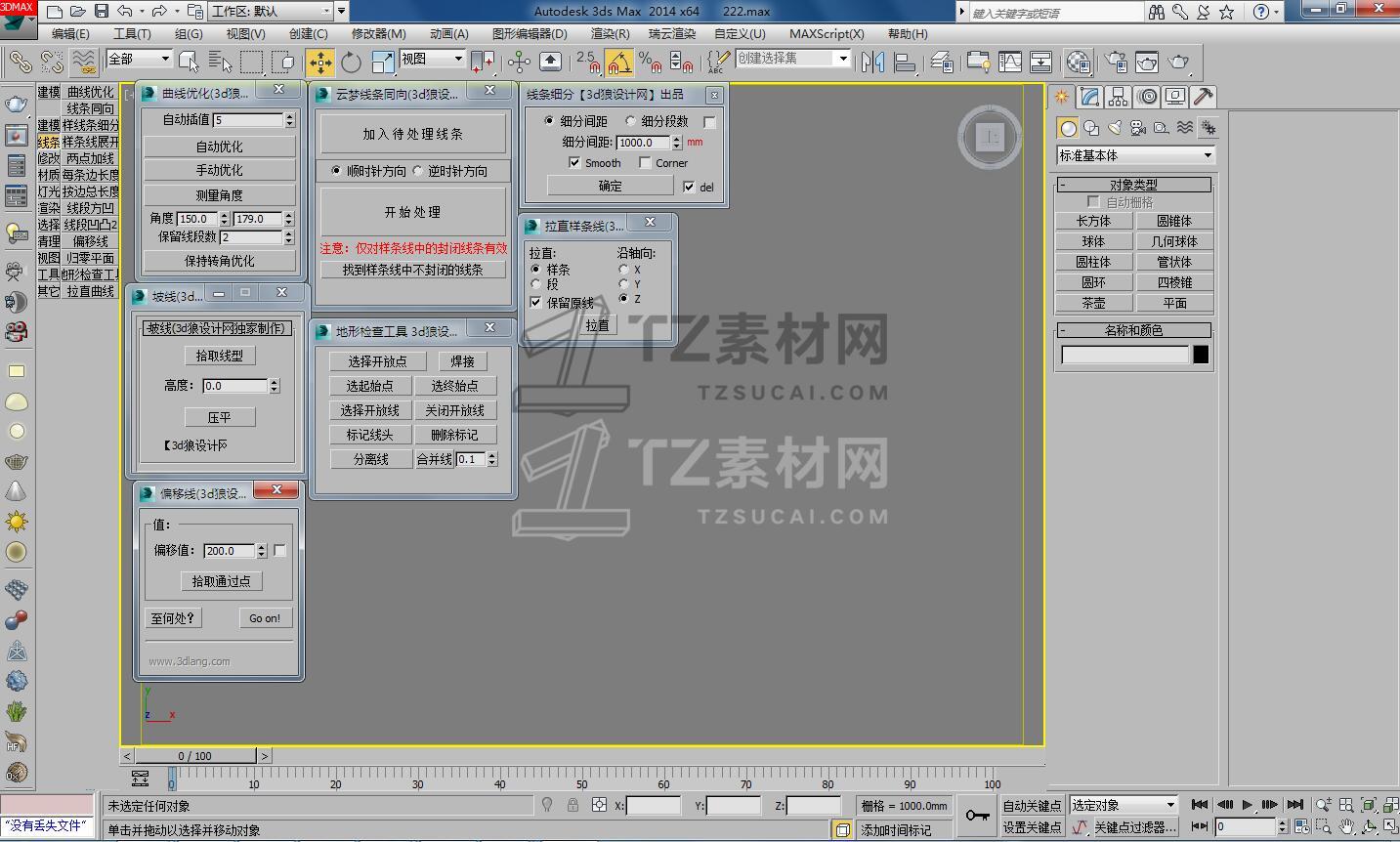Screen dimensions: 1400x842
Task: Create a 茶壶 primitive
Action: [x=1093, y=303]
